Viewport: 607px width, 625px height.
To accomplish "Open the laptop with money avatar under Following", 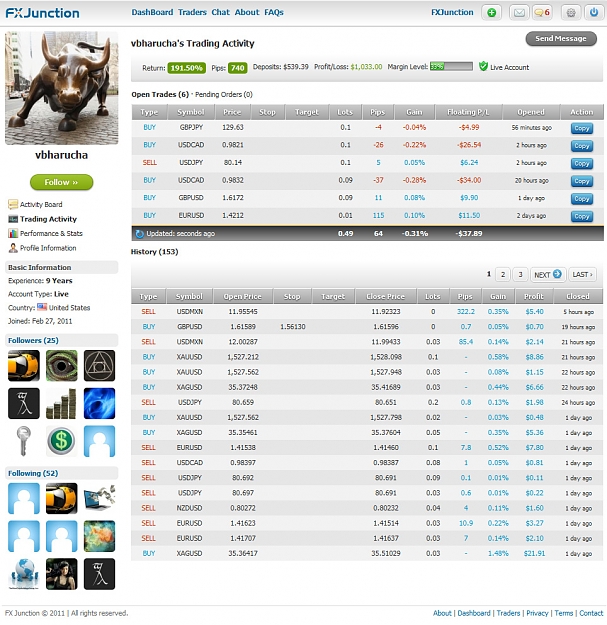I will [x=99, y=498].
